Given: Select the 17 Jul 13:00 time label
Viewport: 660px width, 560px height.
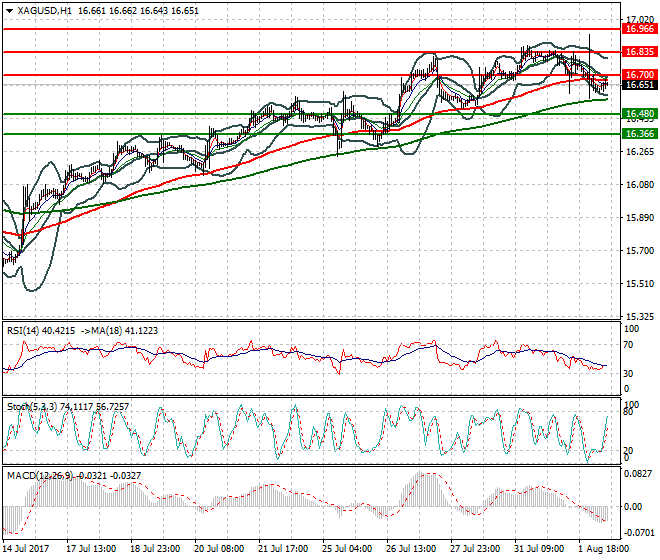Looking at the screenshot, I should tap(91, 549).
